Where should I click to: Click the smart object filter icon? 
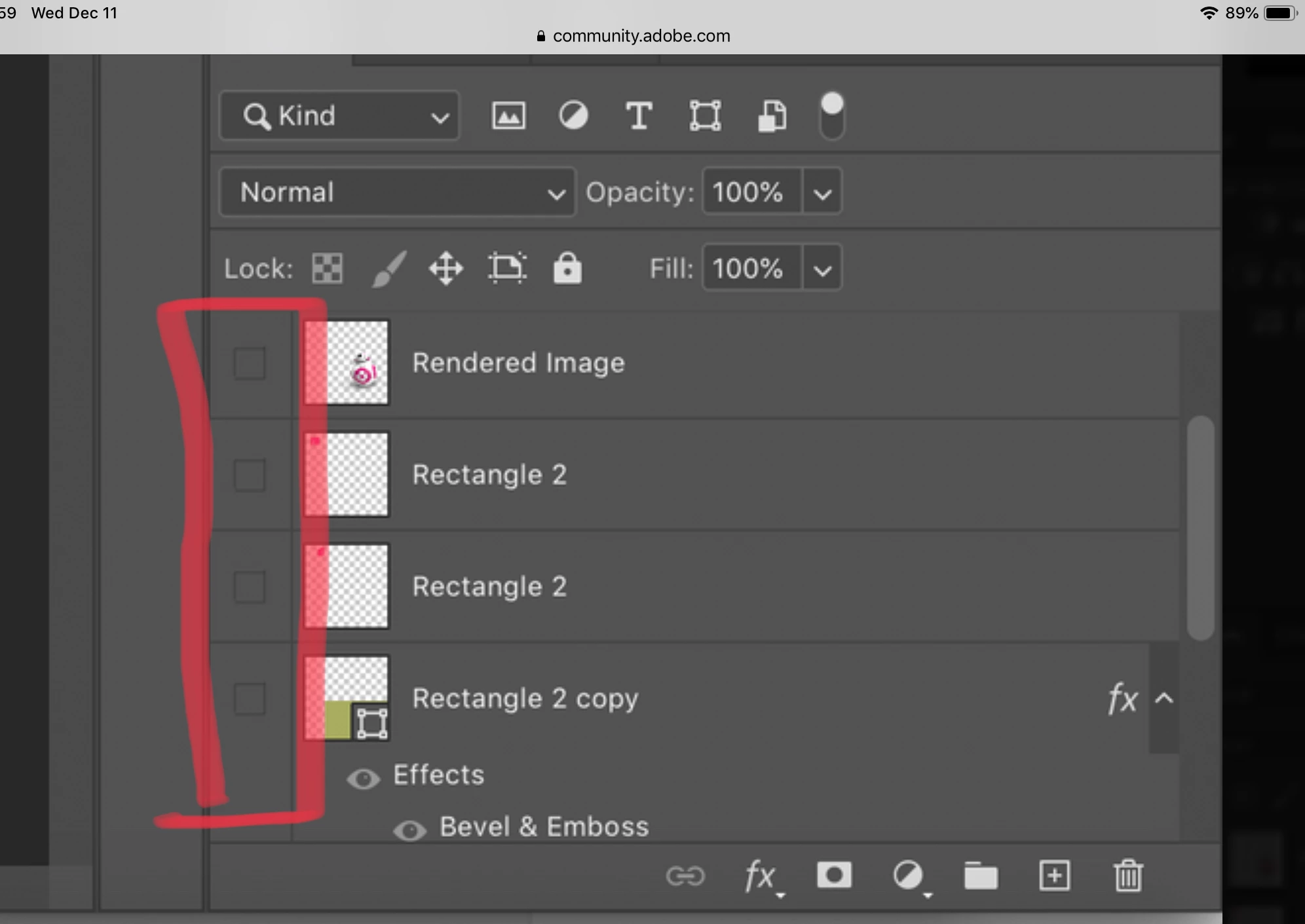(772, 117)
